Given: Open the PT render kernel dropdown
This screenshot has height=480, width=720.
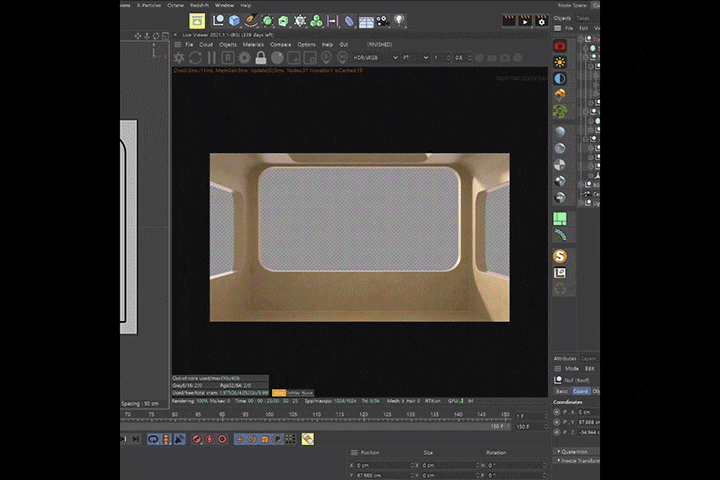Looking at the screenshot, I should pyautogui.click(x=412, y=58).
